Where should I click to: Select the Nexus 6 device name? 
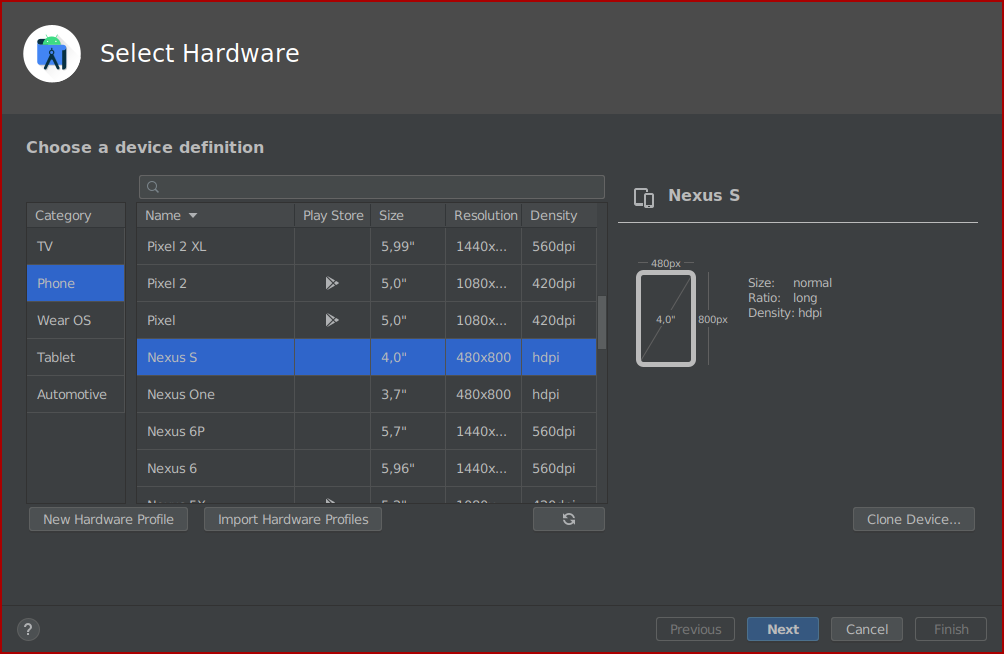(x=172, y=468)
